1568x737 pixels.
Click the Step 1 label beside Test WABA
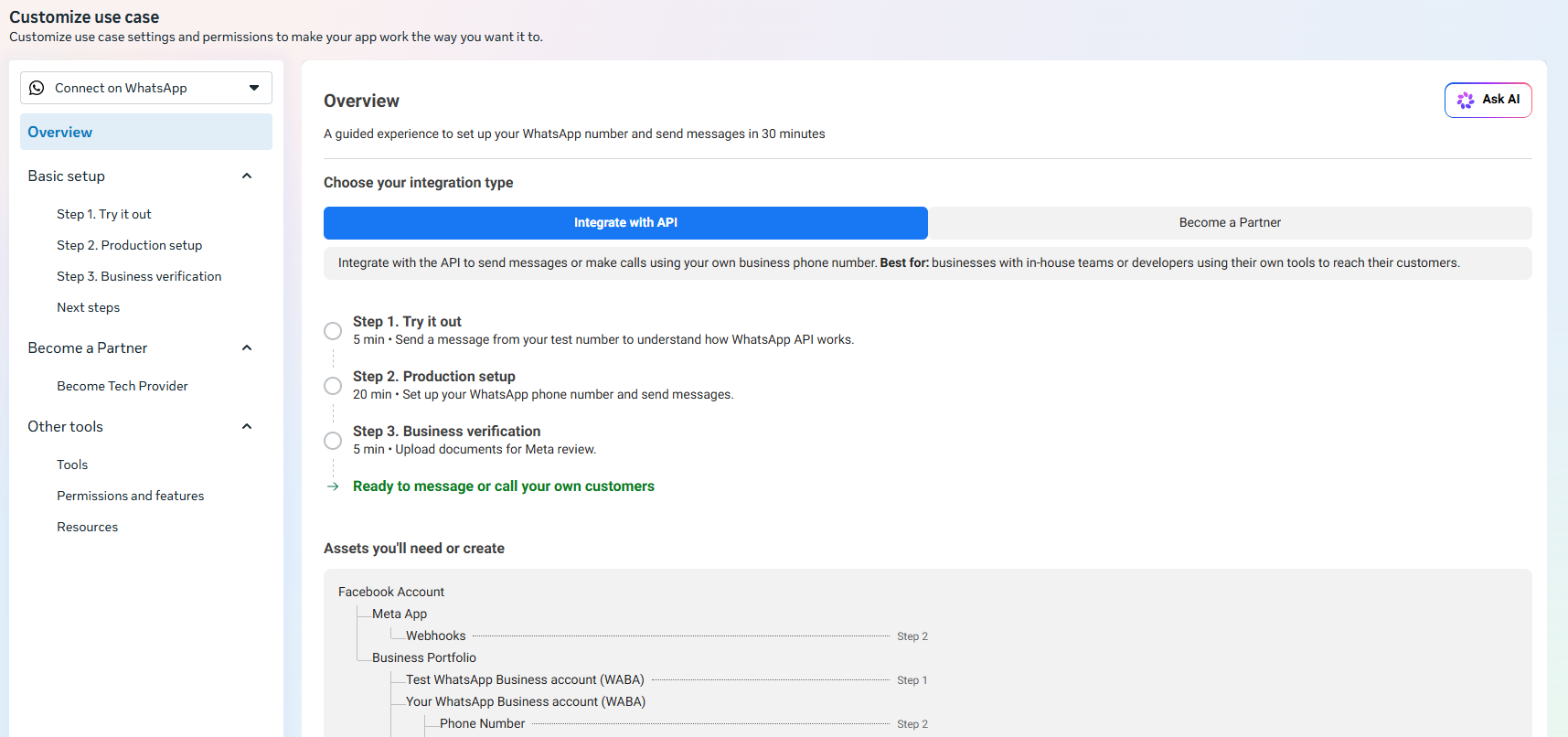pyautogui.click(x=912, y=680)
